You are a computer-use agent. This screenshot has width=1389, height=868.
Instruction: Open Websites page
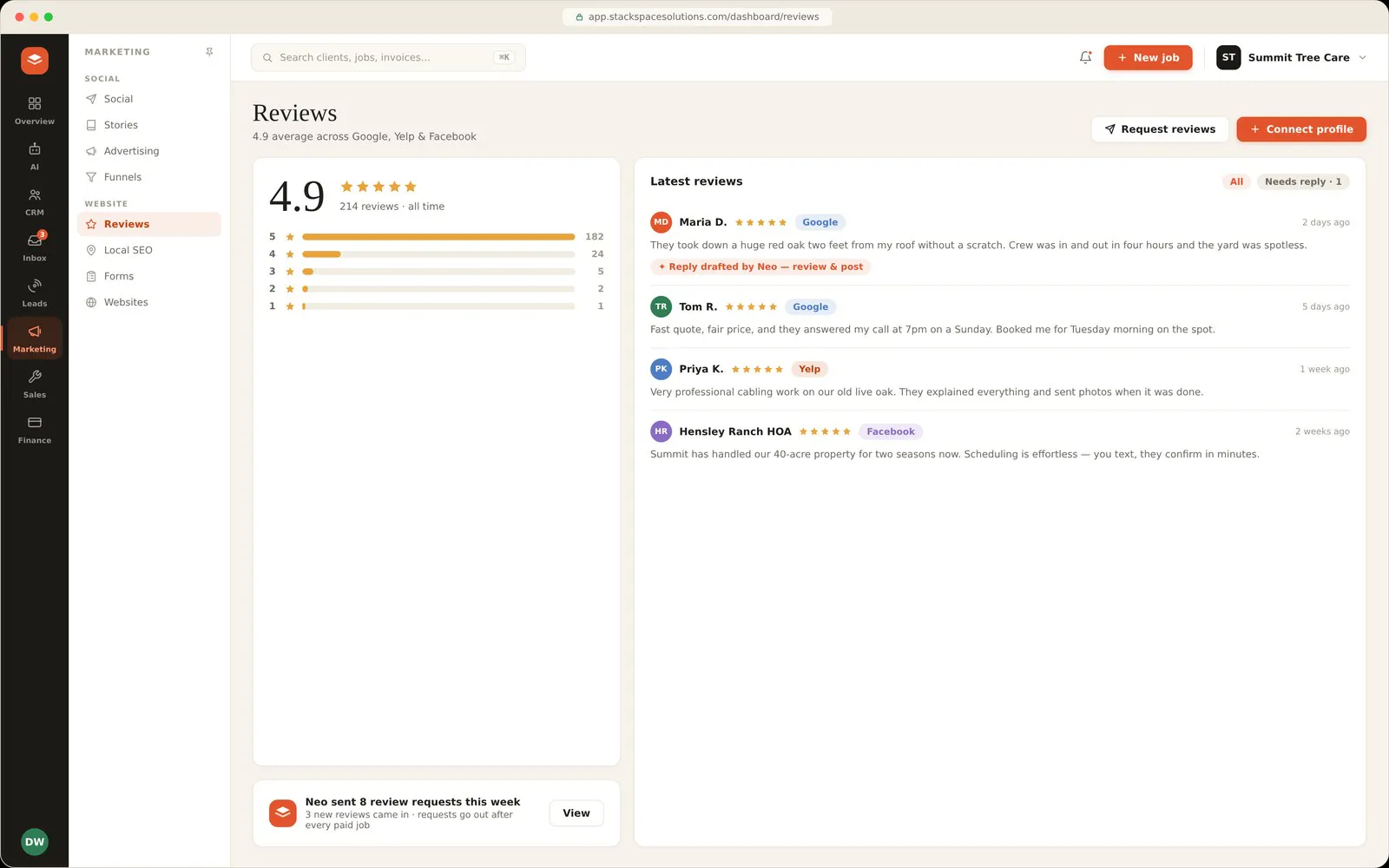coord(149,302)
